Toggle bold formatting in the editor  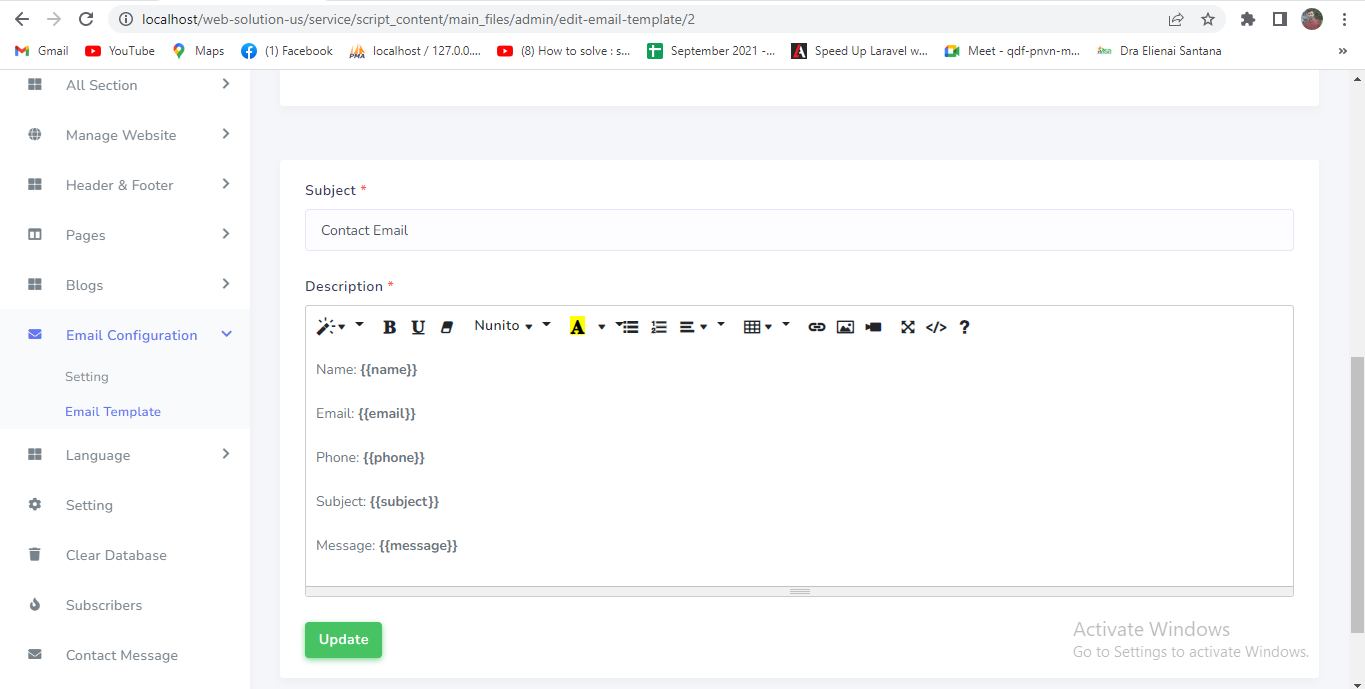(x=390, y=327)
